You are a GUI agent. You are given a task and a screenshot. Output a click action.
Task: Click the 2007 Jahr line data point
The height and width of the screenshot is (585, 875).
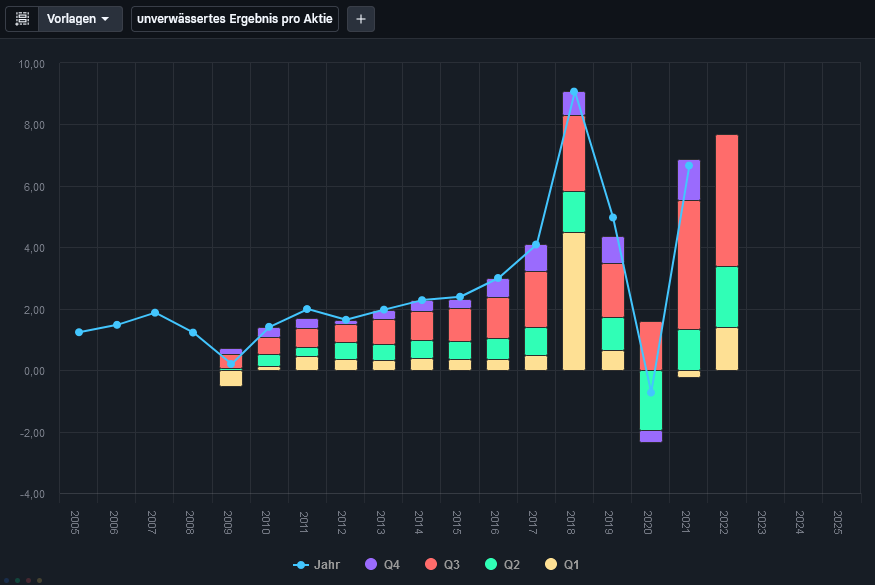pyautogui.click(x=154, y=313)
